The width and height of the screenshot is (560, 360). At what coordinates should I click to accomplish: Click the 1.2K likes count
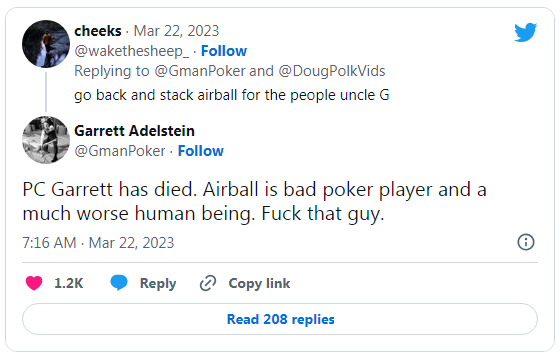pyautogui.click(x=69, y=283)
